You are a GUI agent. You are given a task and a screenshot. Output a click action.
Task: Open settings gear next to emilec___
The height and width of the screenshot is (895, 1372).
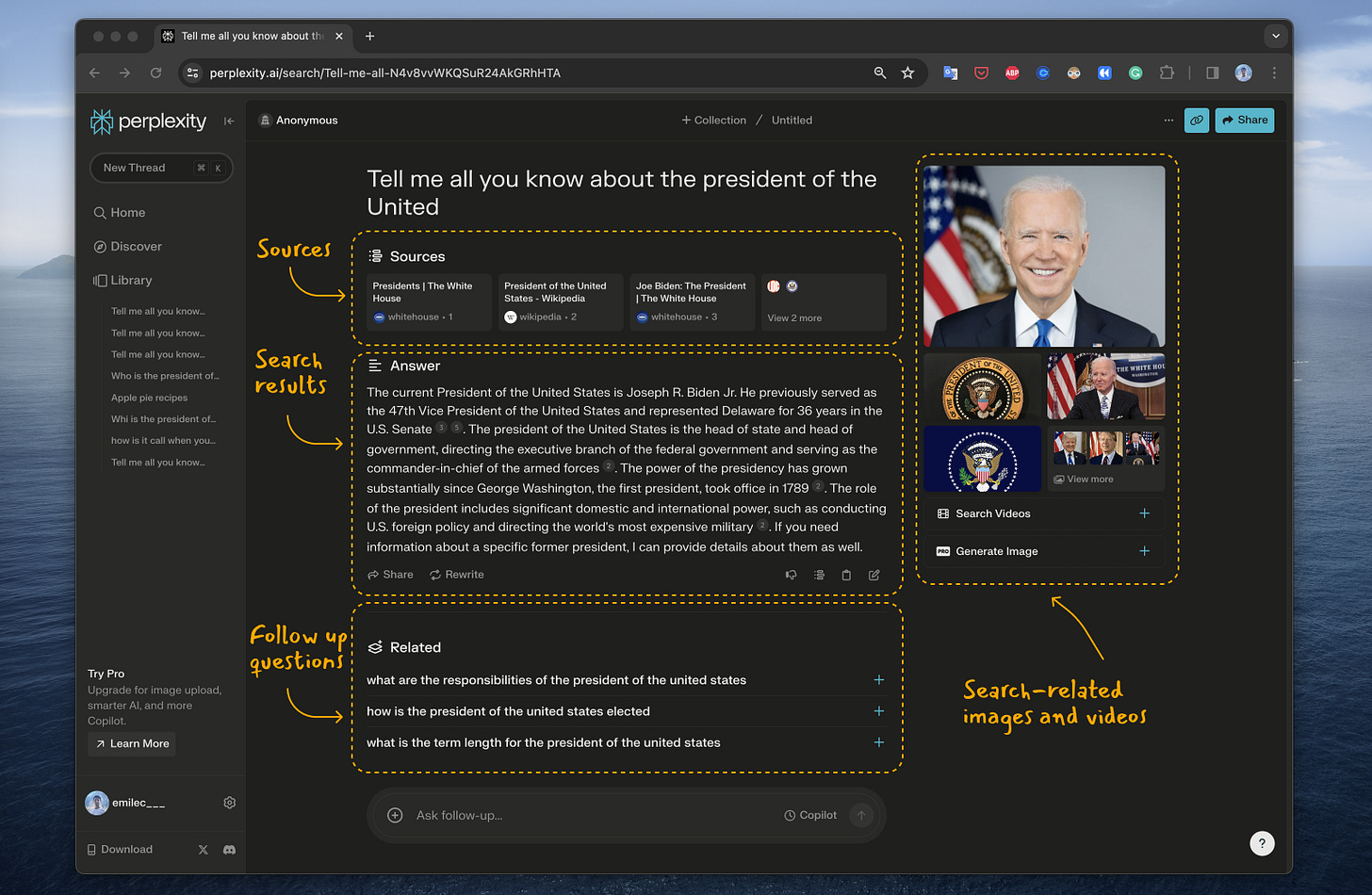coord(229,803)
